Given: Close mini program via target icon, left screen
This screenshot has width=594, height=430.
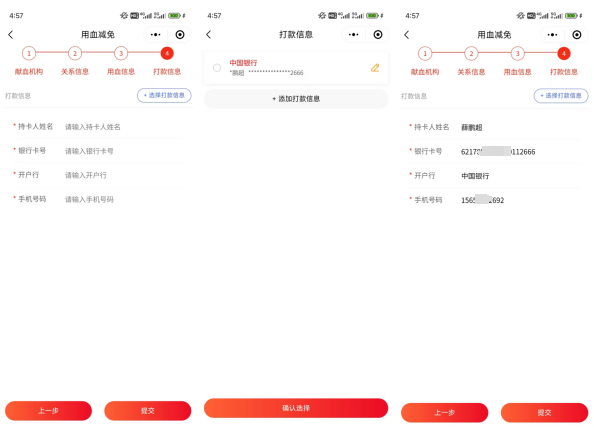Looking at the screenshot, I should [x=180, y=35].
